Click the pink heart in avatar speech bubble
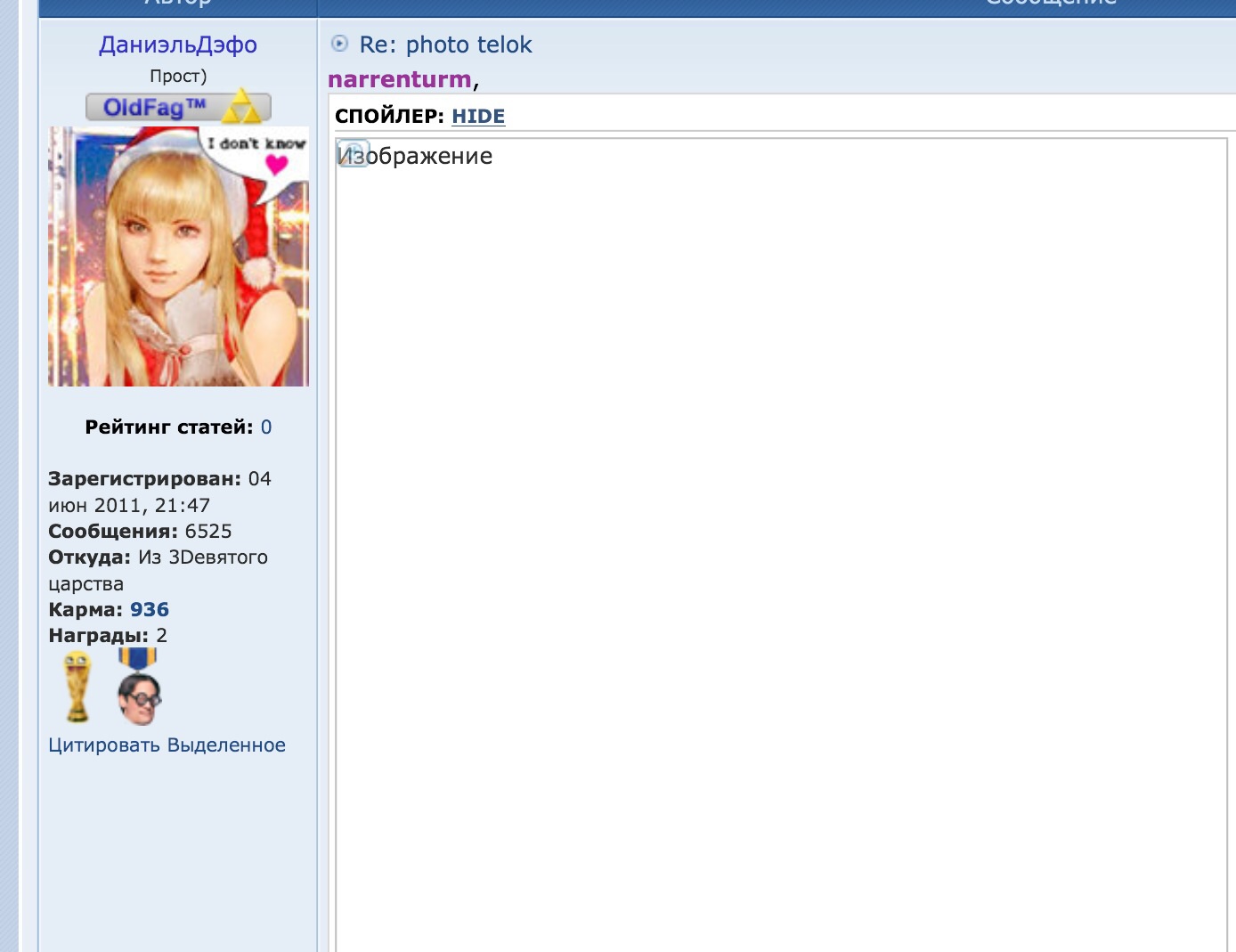The width and height of the screenshot is (1236, 952). coord(277,165)
